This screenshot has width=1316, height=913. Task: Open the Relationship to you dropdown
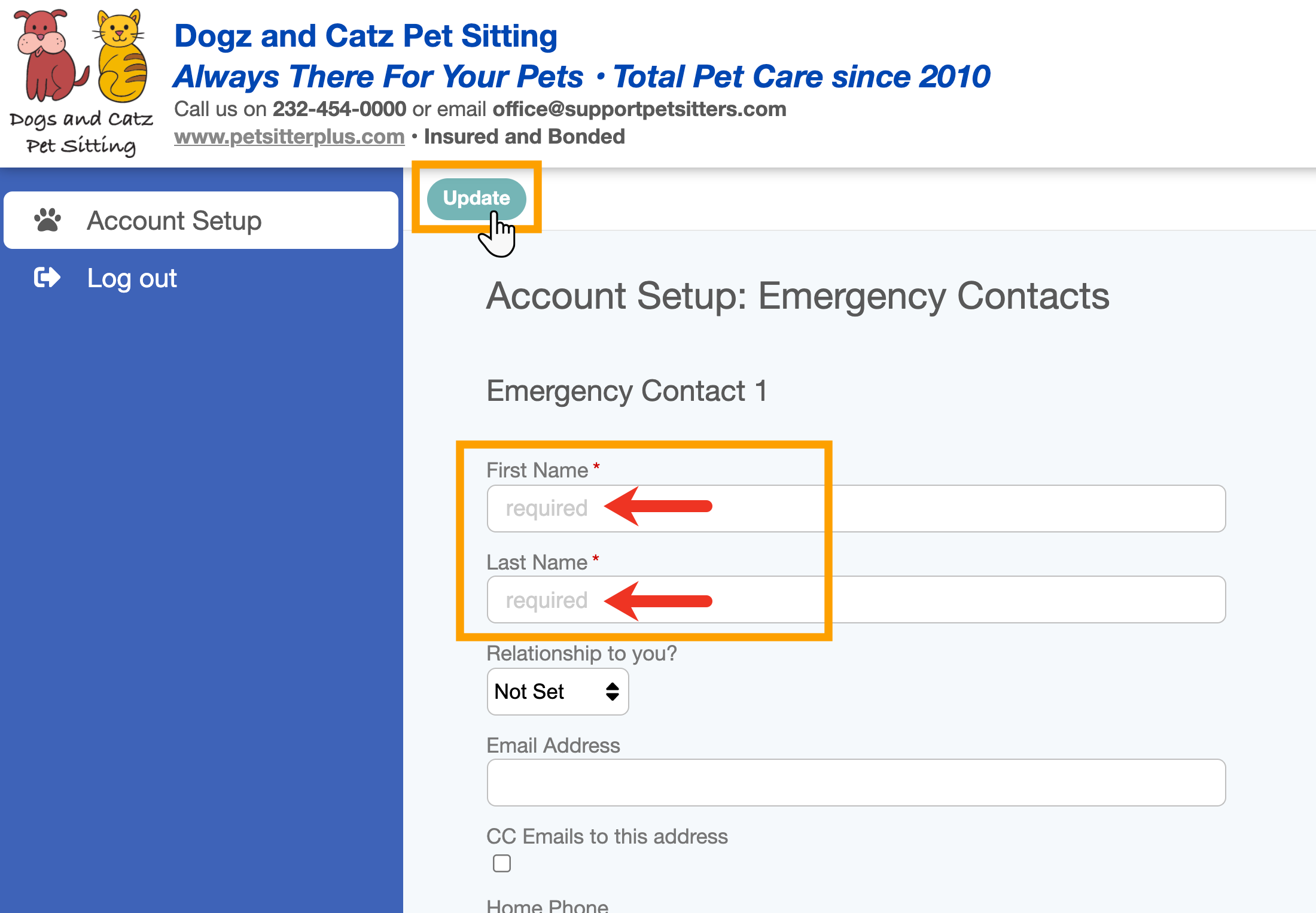556,692
